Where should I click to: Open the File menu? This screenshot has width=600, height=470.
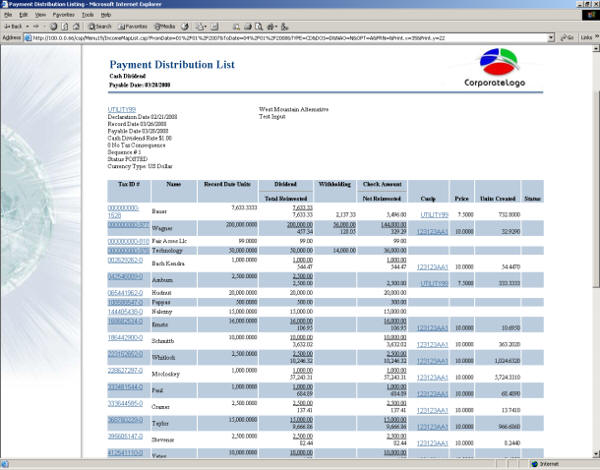click(x=8, y=15)
